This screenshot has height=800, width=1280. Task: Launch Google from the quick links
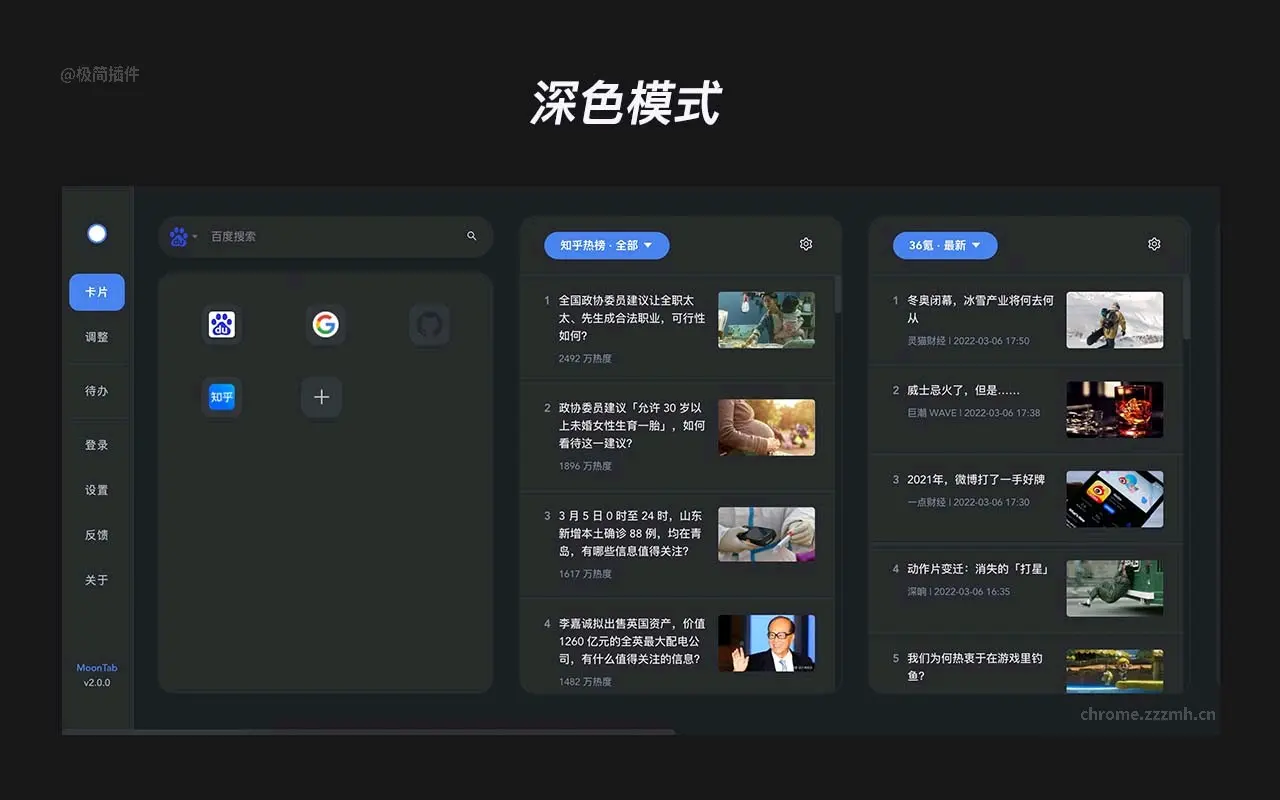pyautogui.click(x=325, y=323)
